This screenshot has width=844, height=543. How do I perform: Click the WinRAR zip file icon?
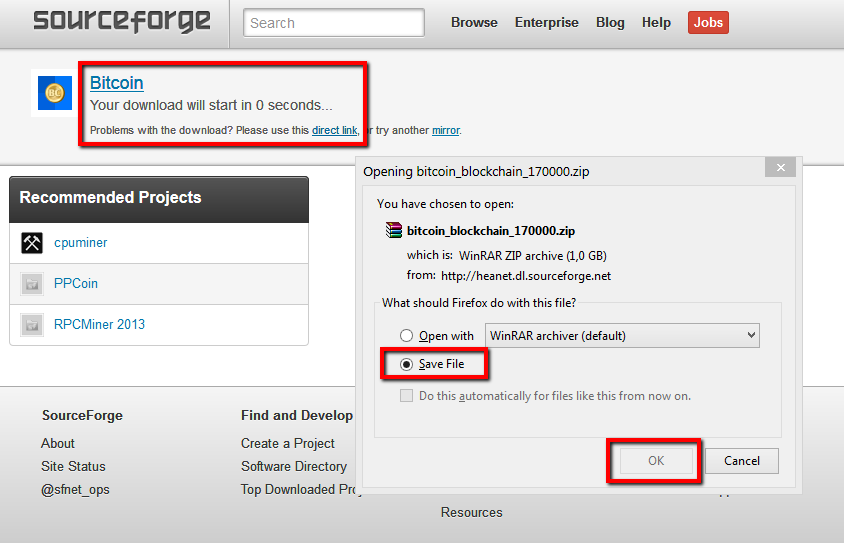point(393,231)
